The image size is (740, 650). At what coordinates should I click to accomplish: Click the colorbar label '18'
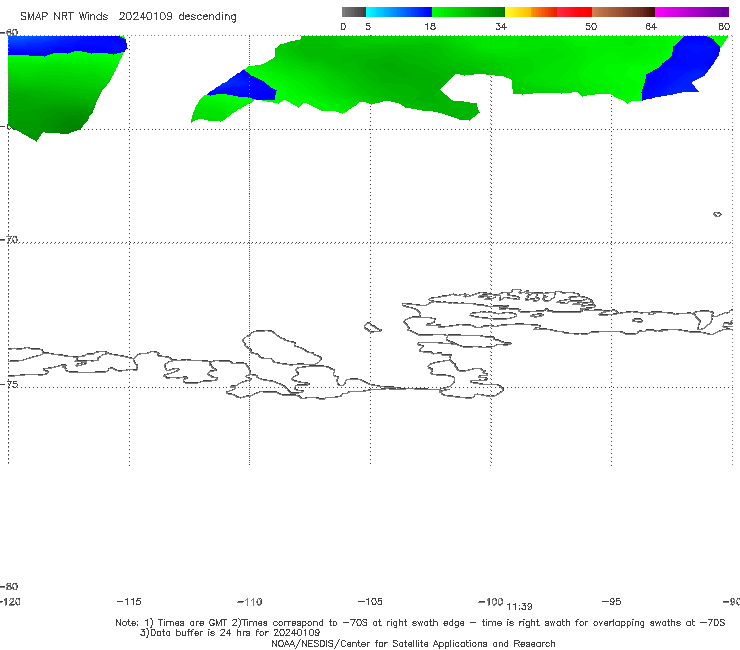429,26
